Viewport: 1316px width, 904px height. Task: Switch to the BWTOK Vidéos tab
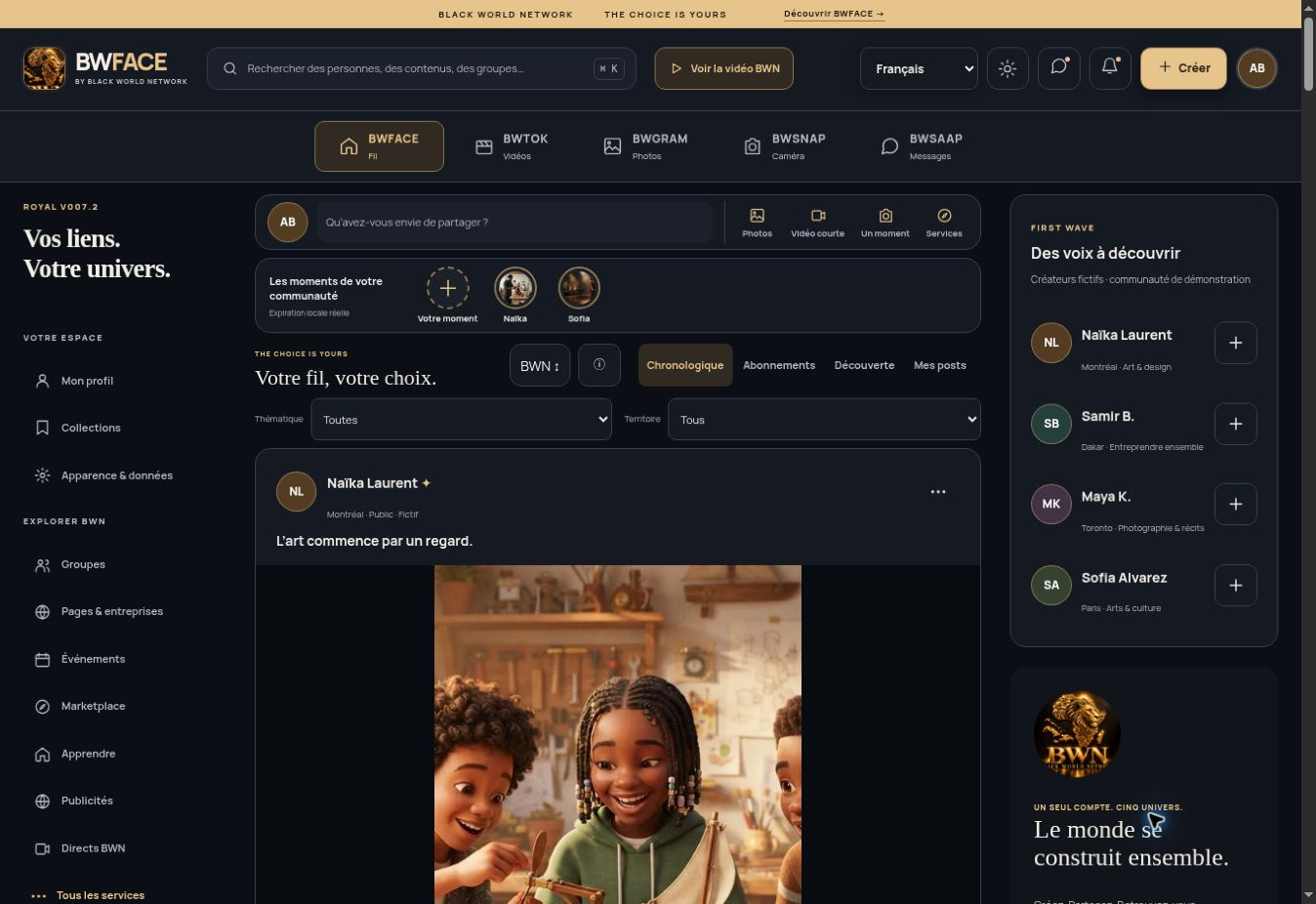[513, 146]
